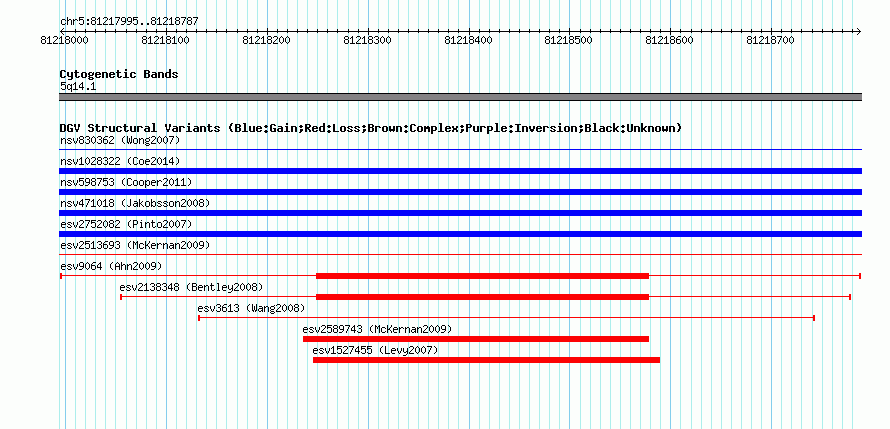Image resolution: width=890 pixels, height=429 pixels.
Task: Select the thin red esv3613 line
Action: click(x=506, y=318)
